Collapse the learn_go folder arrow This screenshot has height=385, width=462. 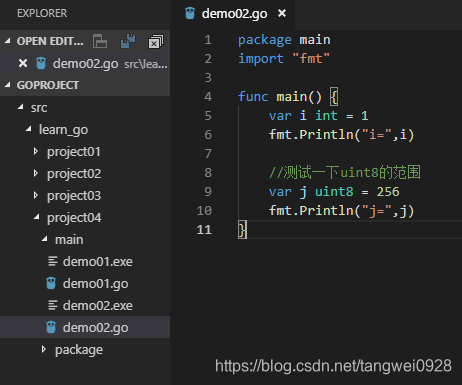[29, 129]
